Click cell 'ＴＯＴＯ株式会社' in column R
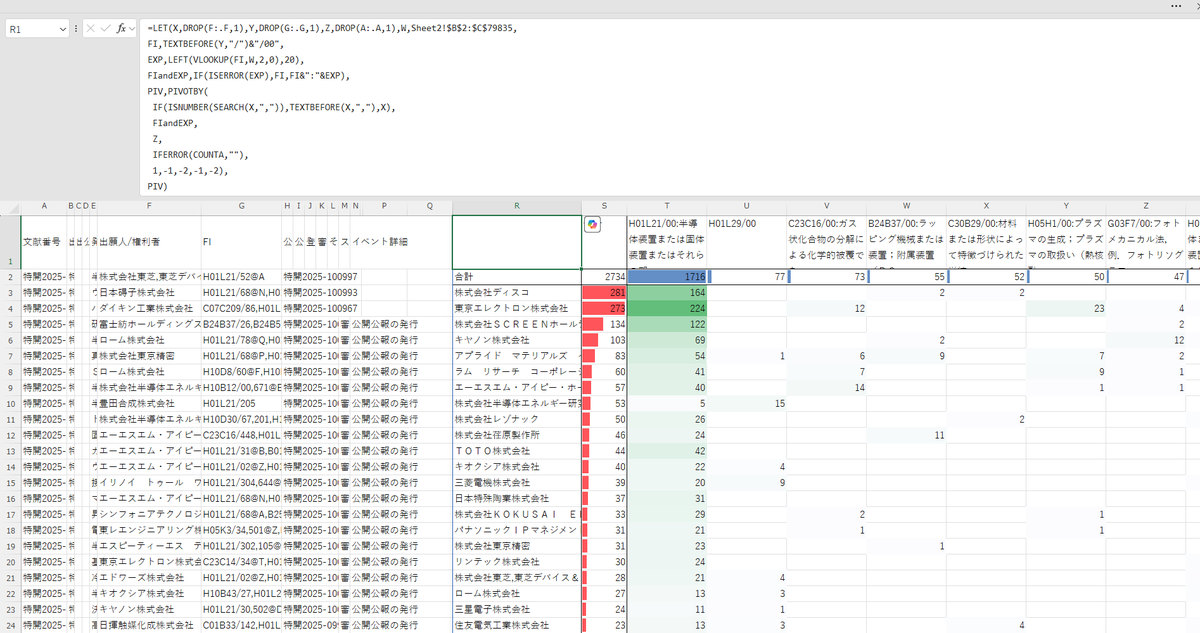 pyautogui.click(x=517, y=450)
